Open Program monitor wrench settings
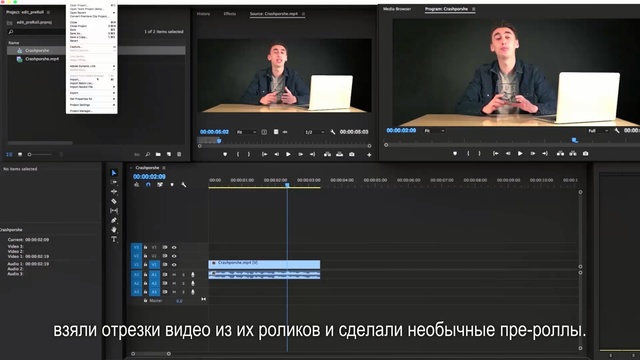 pyautogui.click(x=617, y=131)
